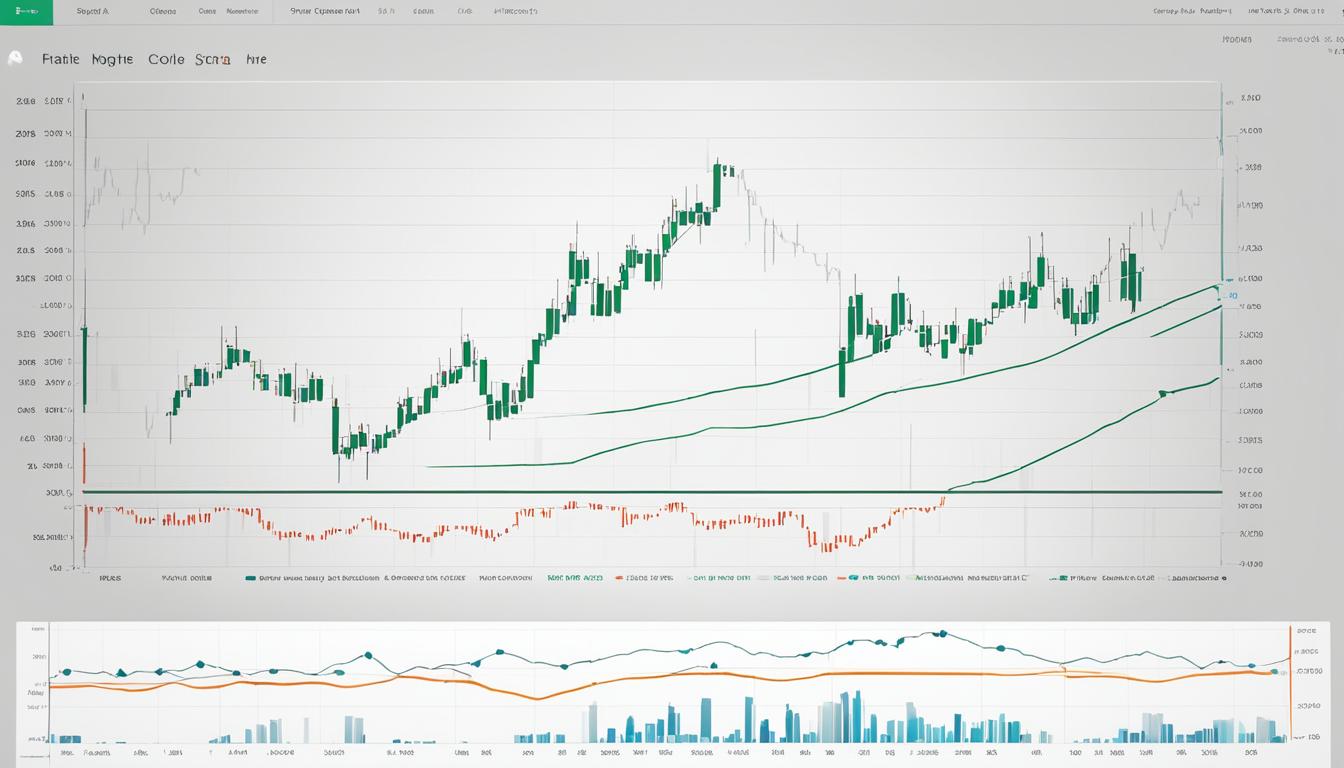This screenshot has height=768, width=1344.
Task: Toggle the orange legend series marker
Action: click(619, 578)
